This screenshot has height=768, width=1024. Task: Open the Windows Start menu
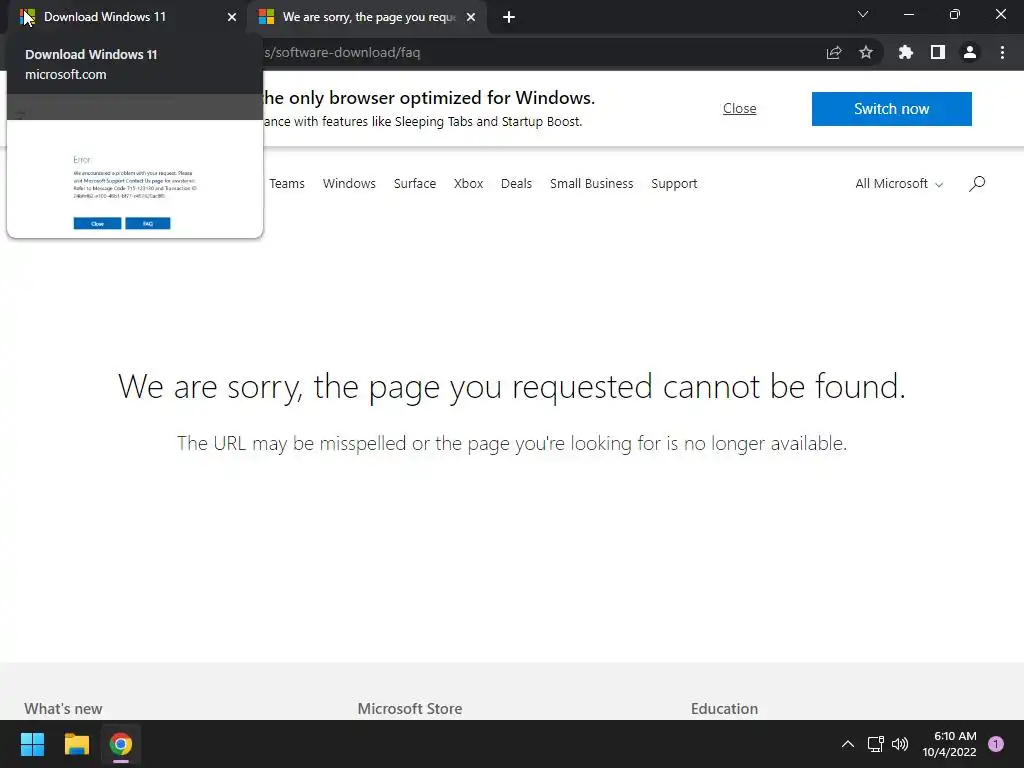(x=32, y=744)
